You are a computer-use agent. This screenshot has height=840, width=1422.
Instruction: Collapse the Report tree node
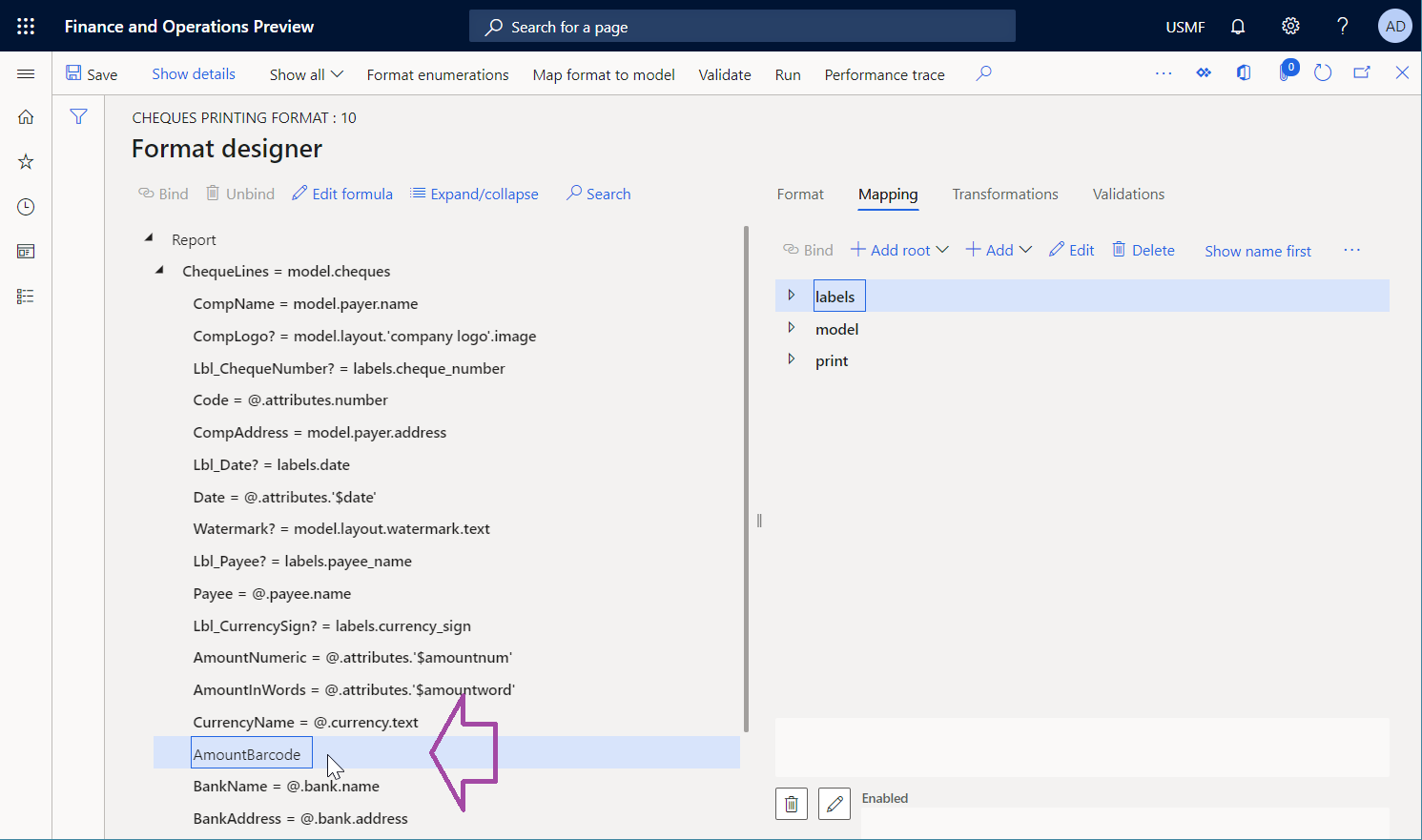pos(149,238)
